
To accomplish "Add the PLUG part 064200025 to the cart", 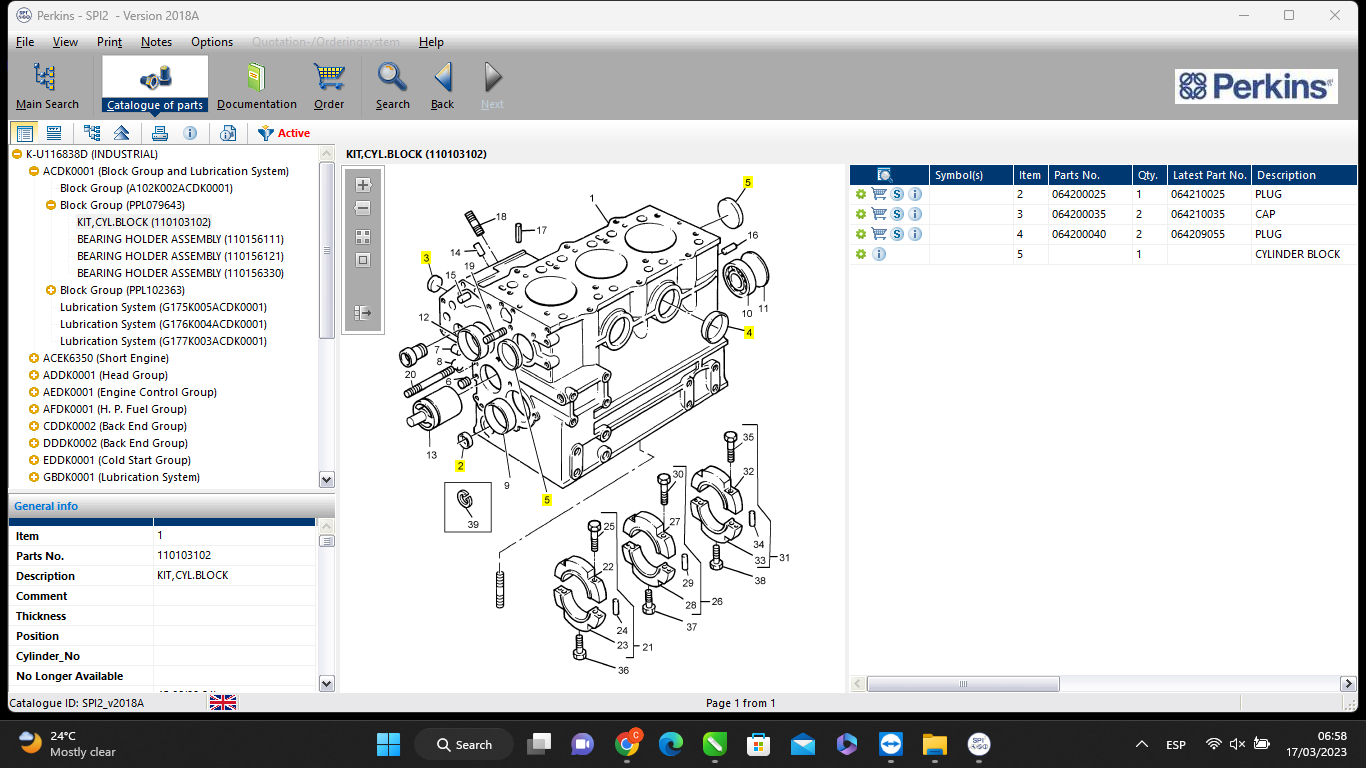I will click(879, 193).
